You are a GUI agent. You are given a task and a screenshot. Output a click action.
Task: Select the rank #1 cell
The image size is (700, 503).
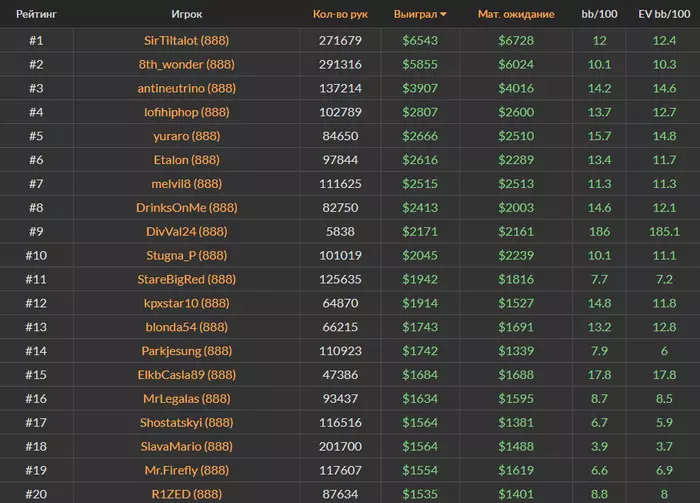[36, 41]
